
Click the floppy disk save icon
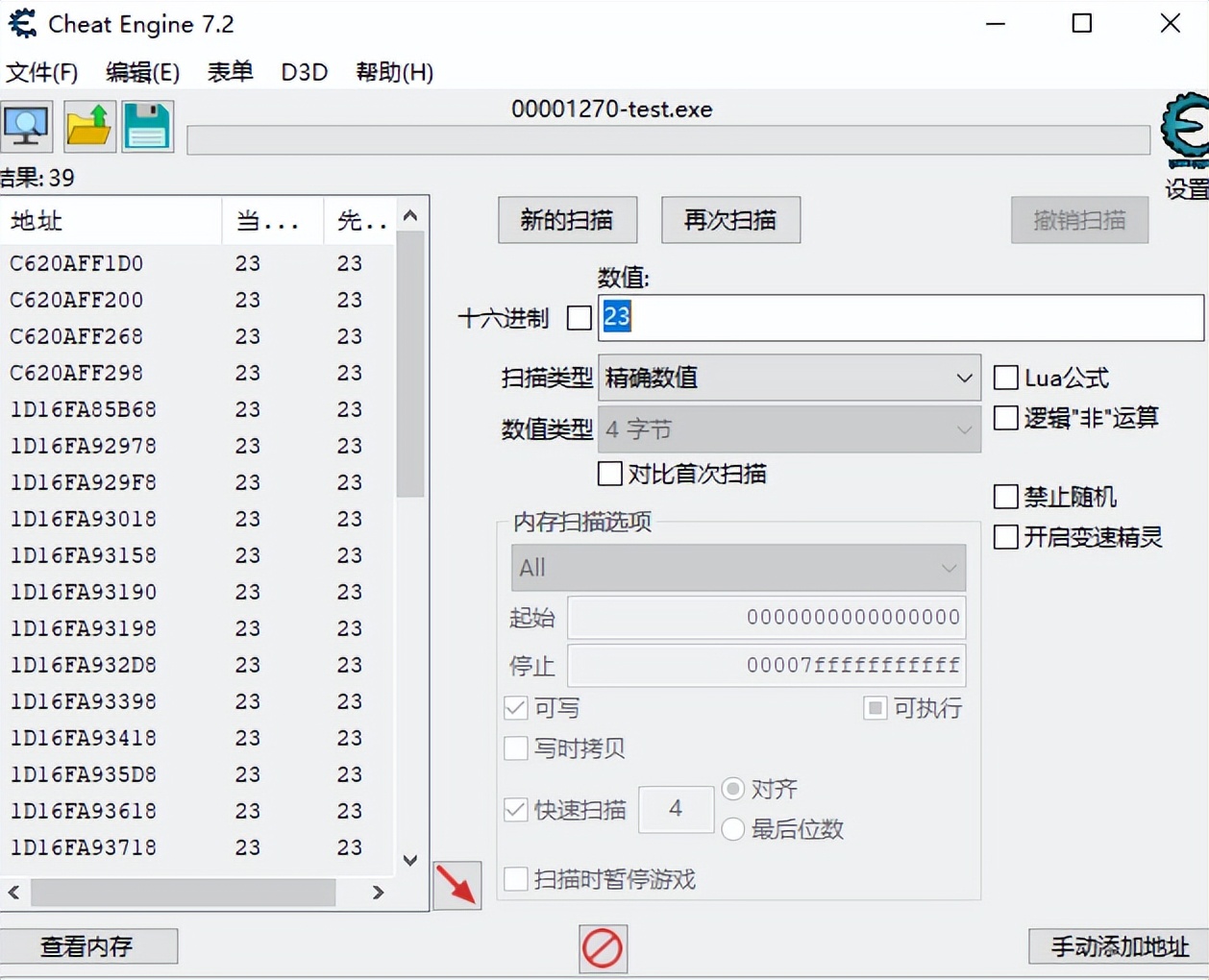coord(147,126)
